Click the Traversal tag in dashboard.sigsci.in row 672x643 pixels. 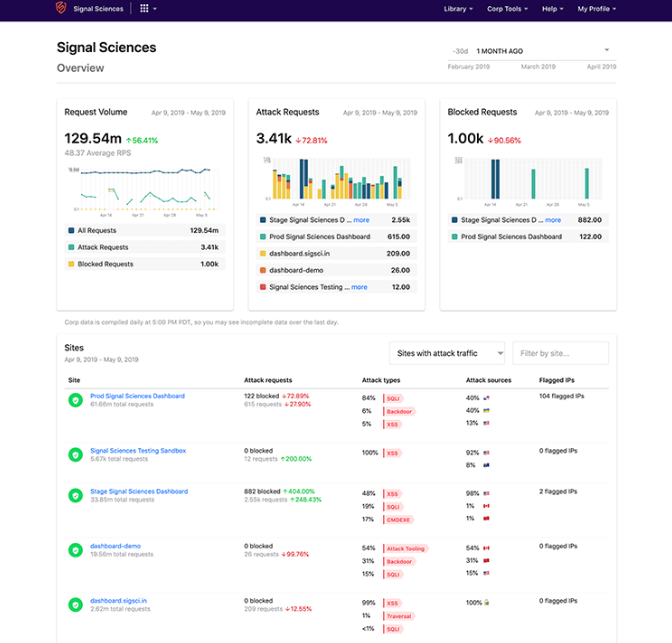point(399,616)
